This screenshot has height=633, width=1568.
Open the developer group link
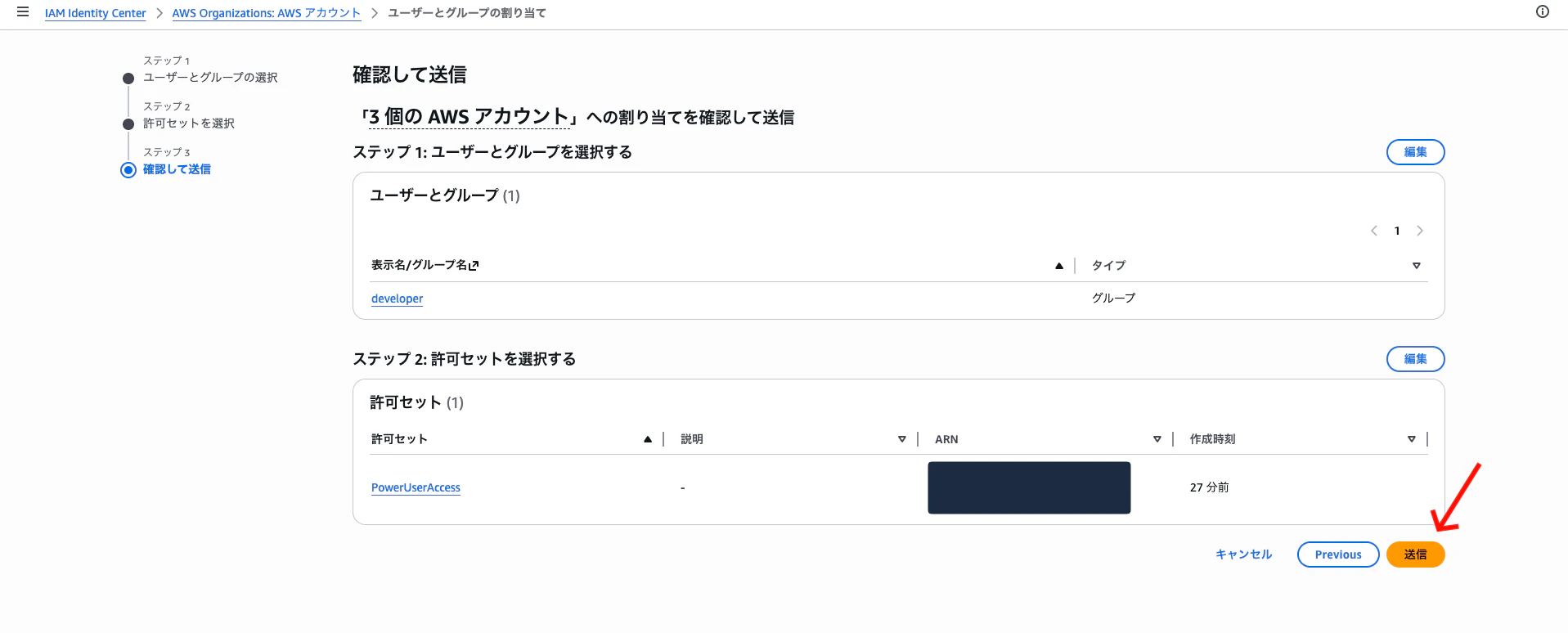pyautogui.click(x=397, y=298)
